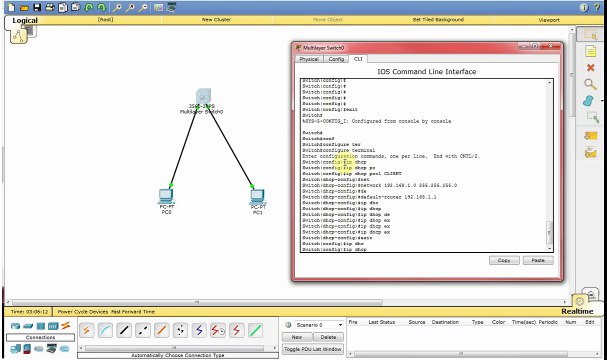The image size is (607, 360).
Task: Reset zoom with the middle magnifier icon
Action: point(130,7)
